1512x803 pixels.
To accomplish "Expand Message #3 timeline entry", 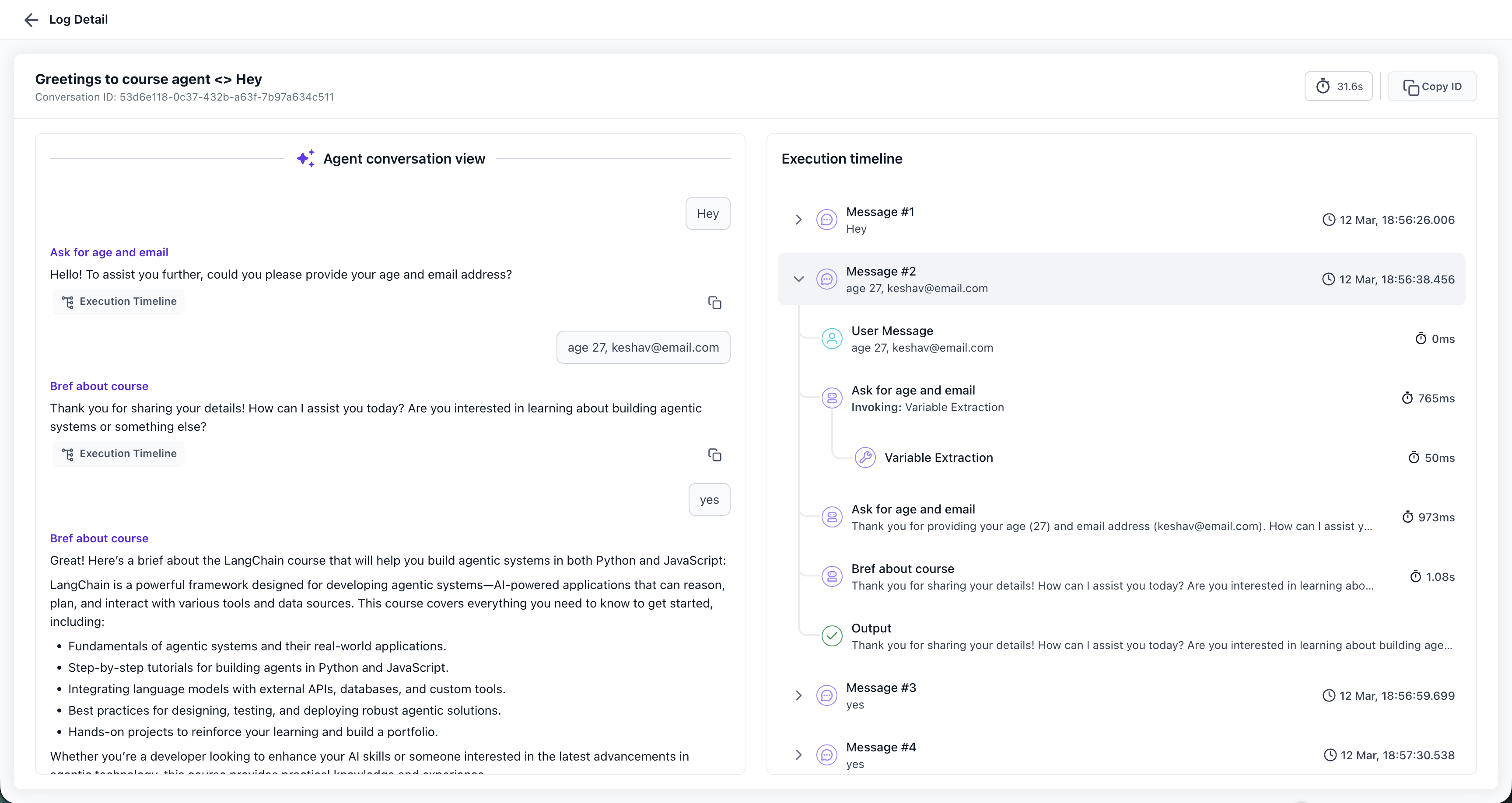I will pos(798,695).
